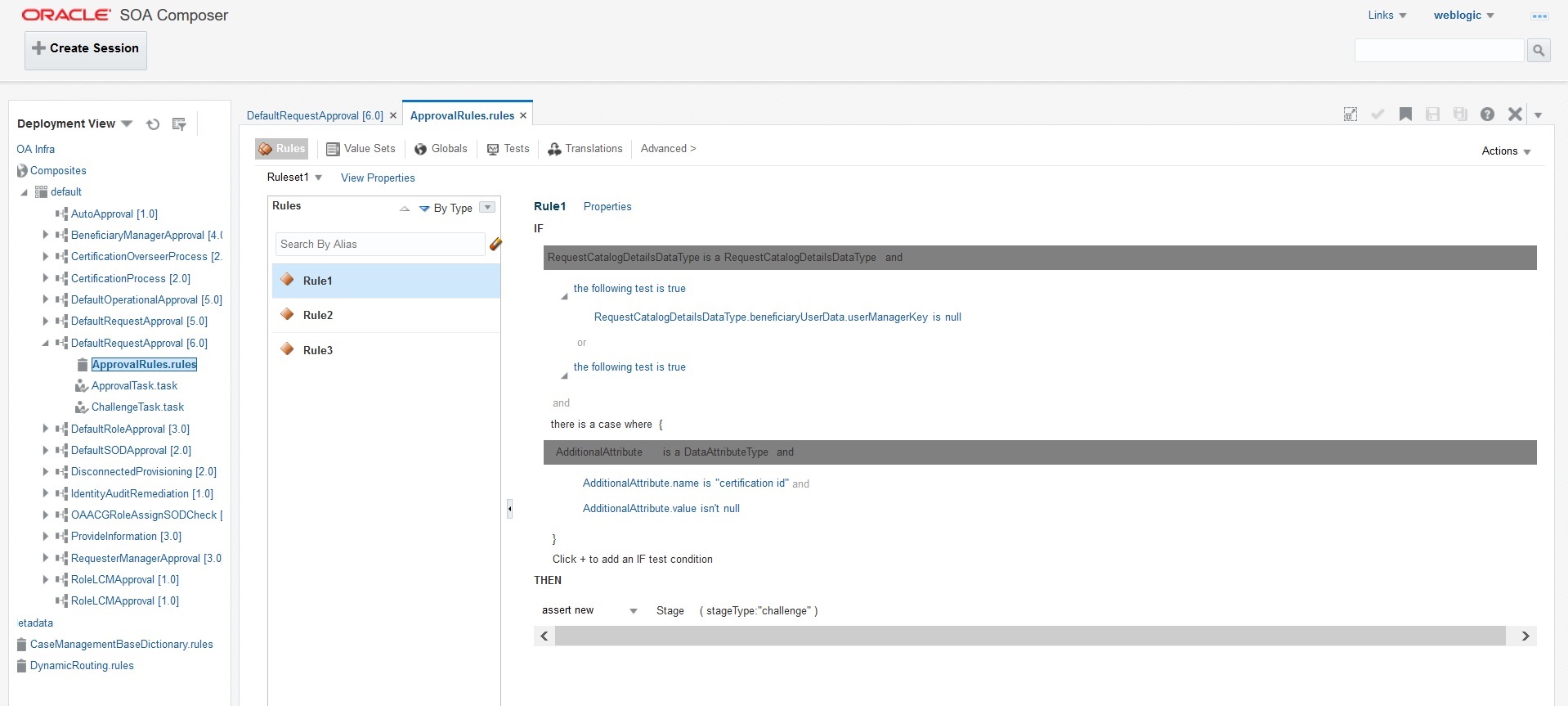This screenshot has width=1568, height=706.
Task: Click the default partition grid icon
Action: pyautogui.click(x=41, y=192)
